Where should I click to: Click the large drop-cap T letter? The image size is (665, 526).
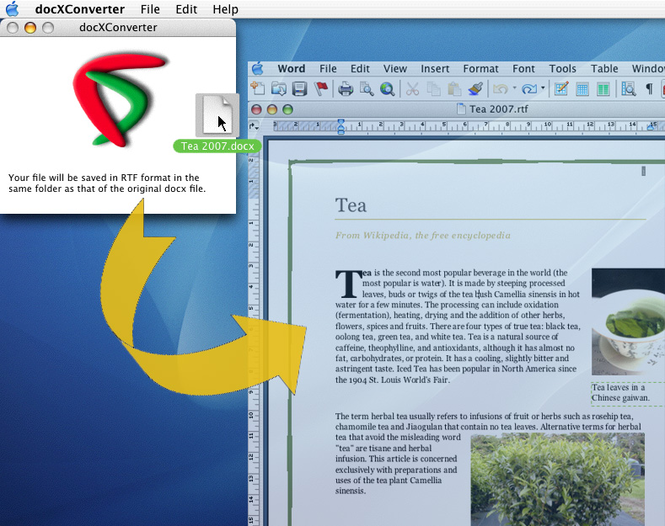[349, 283]
